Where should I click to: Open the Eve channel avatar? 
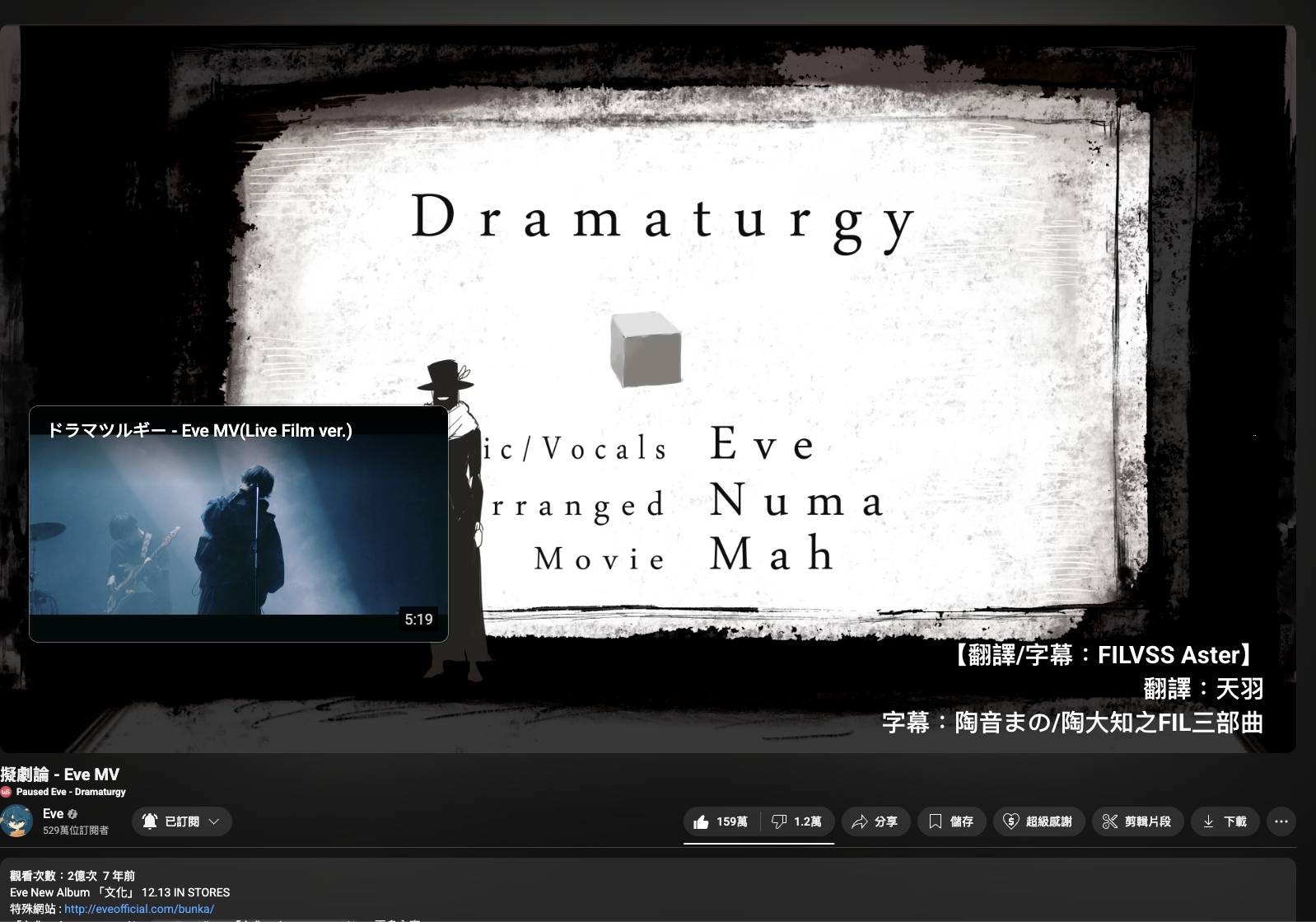[x=16, y=821]
